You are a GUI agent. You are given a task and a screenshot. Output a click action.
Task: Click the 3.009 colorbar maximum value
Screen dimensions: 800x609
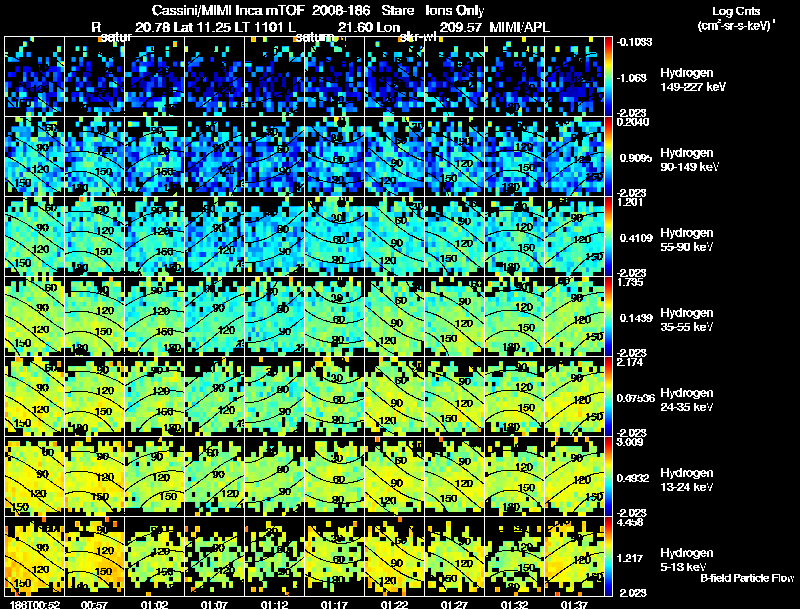(x=630, y=442)
